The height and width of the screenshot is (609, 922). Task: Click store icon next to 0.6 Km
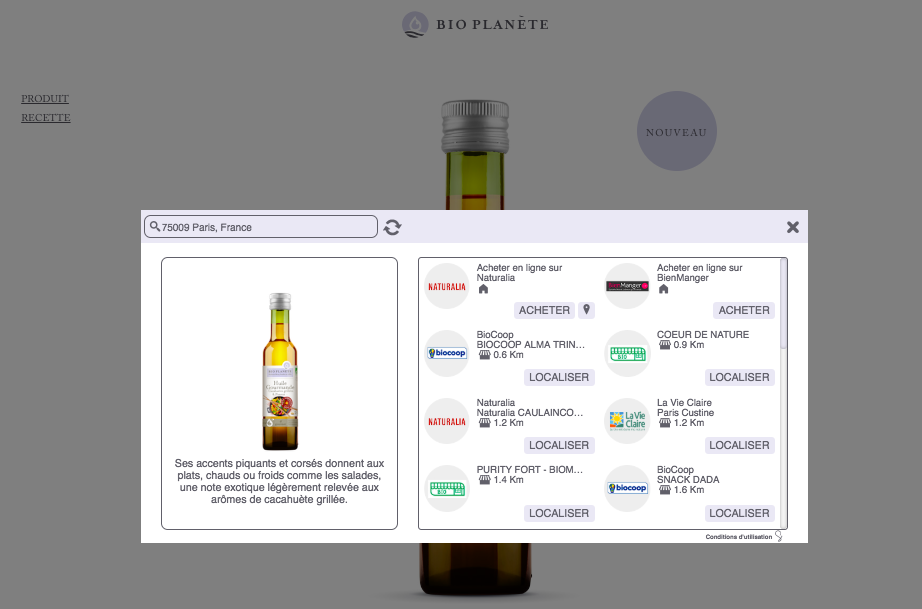pos(485,354)
